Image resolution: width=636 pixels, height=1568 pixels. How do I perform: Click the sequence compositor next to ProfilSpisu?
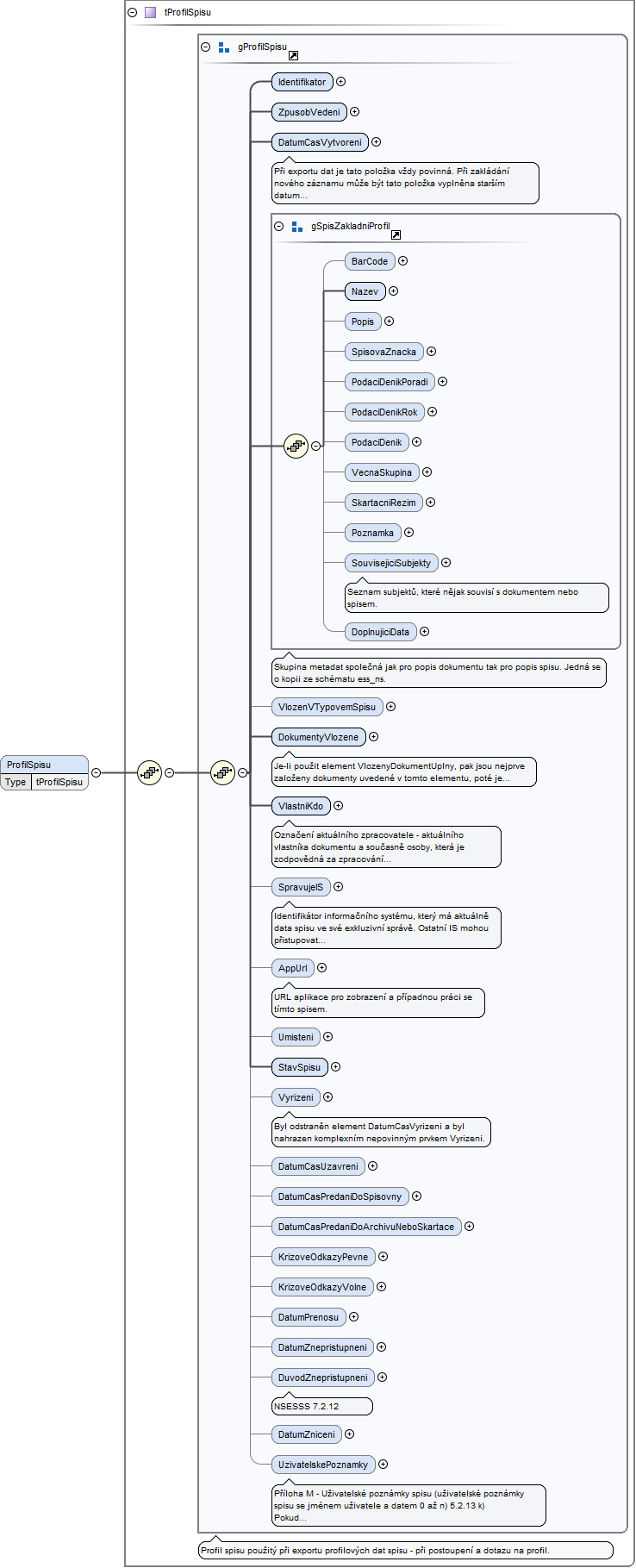tap(150, 772)
